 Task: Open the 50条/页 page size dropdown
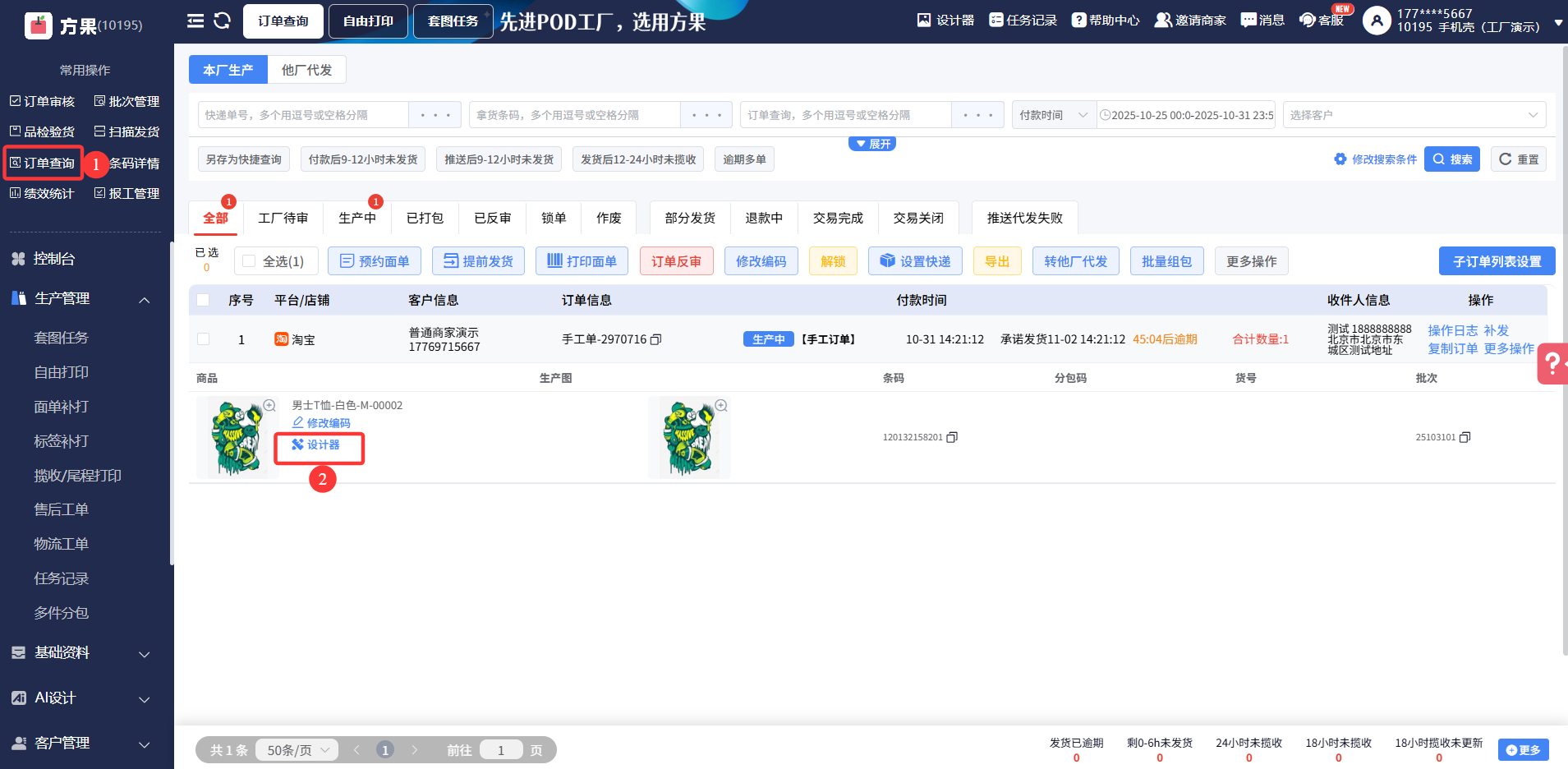point(297,750)
